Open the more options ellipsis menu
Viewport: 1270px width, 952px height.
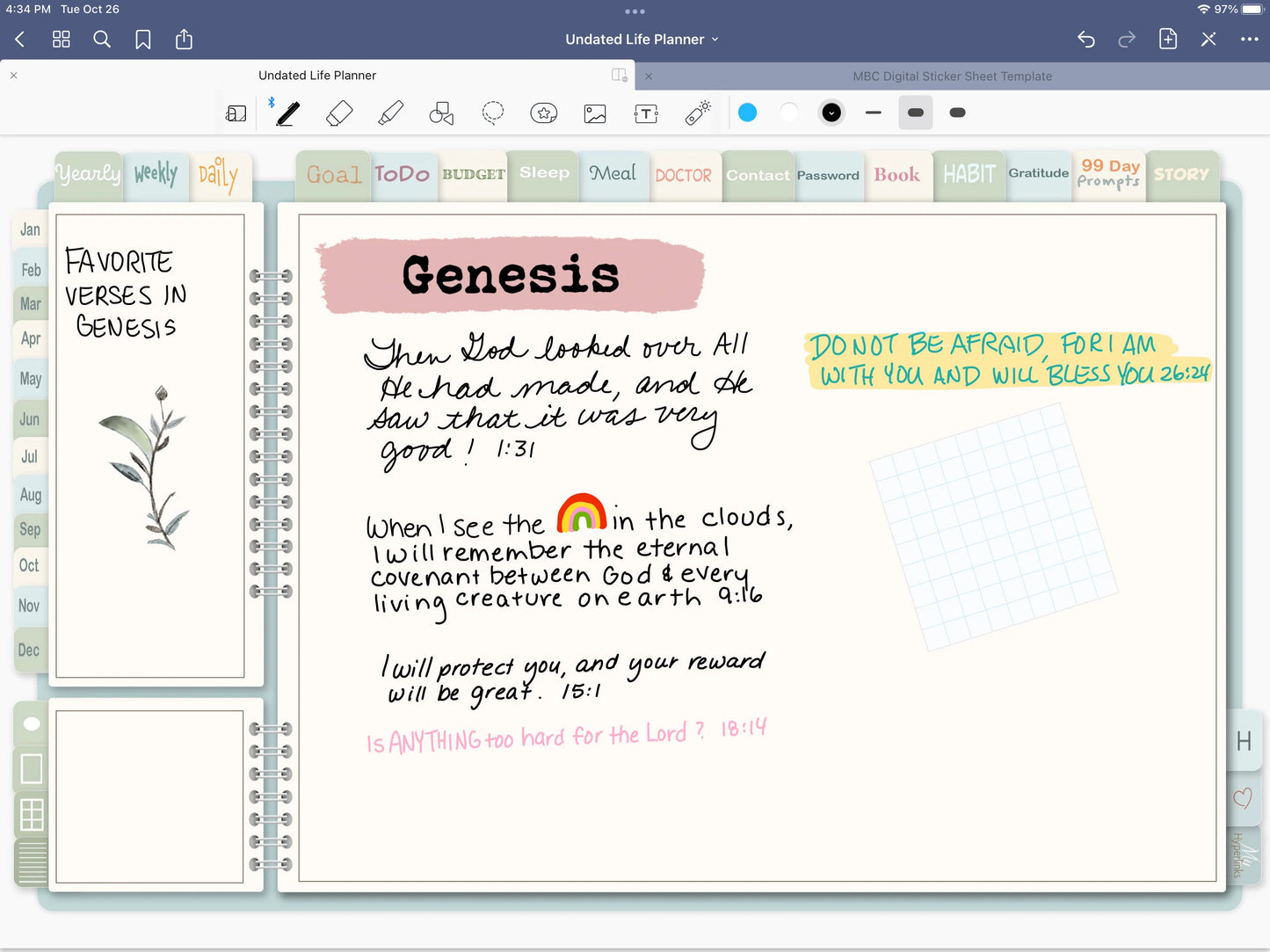click(x=1249, y=40)
